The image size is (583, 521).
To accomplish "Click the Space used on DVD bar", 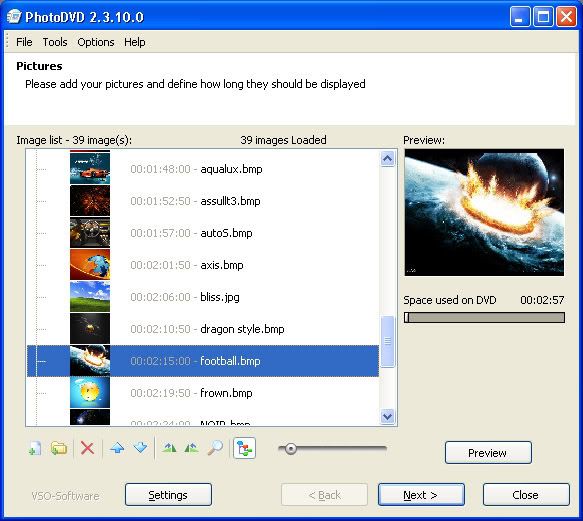I will [484, 317].
